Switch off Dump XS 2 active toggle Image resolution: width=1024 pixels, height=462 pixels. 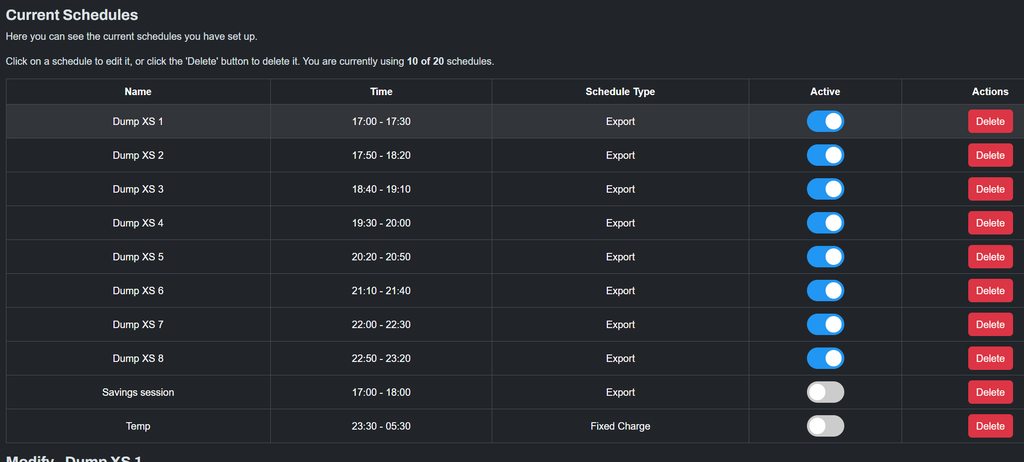click(x=825, y=156)
